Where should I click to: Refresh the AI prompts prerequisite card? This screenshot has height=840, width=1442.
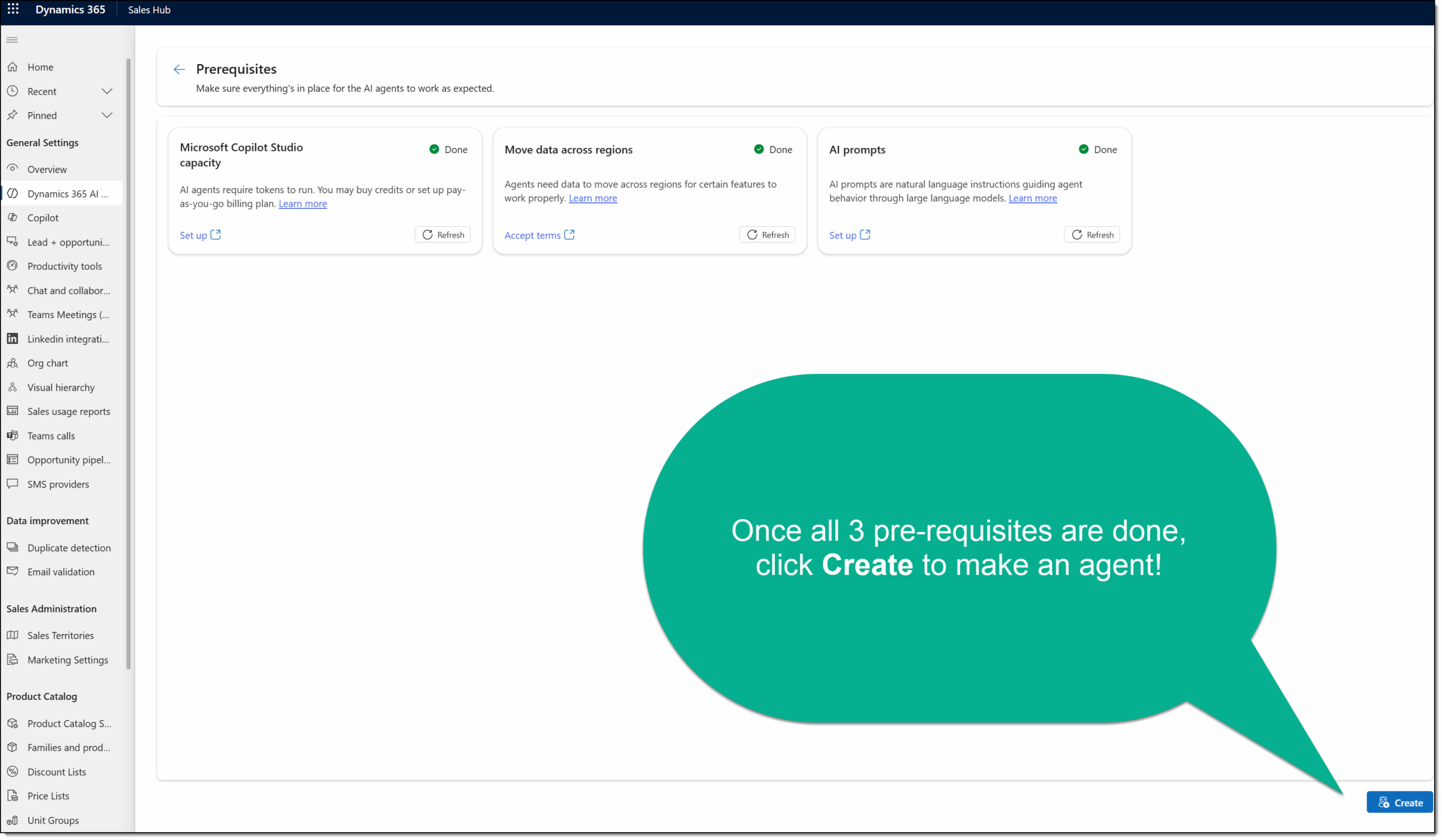tap(1091, 234)
